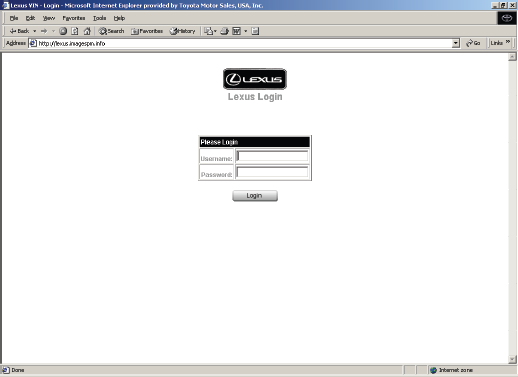
Task: Click the Login button
Action: click(255, 196)
